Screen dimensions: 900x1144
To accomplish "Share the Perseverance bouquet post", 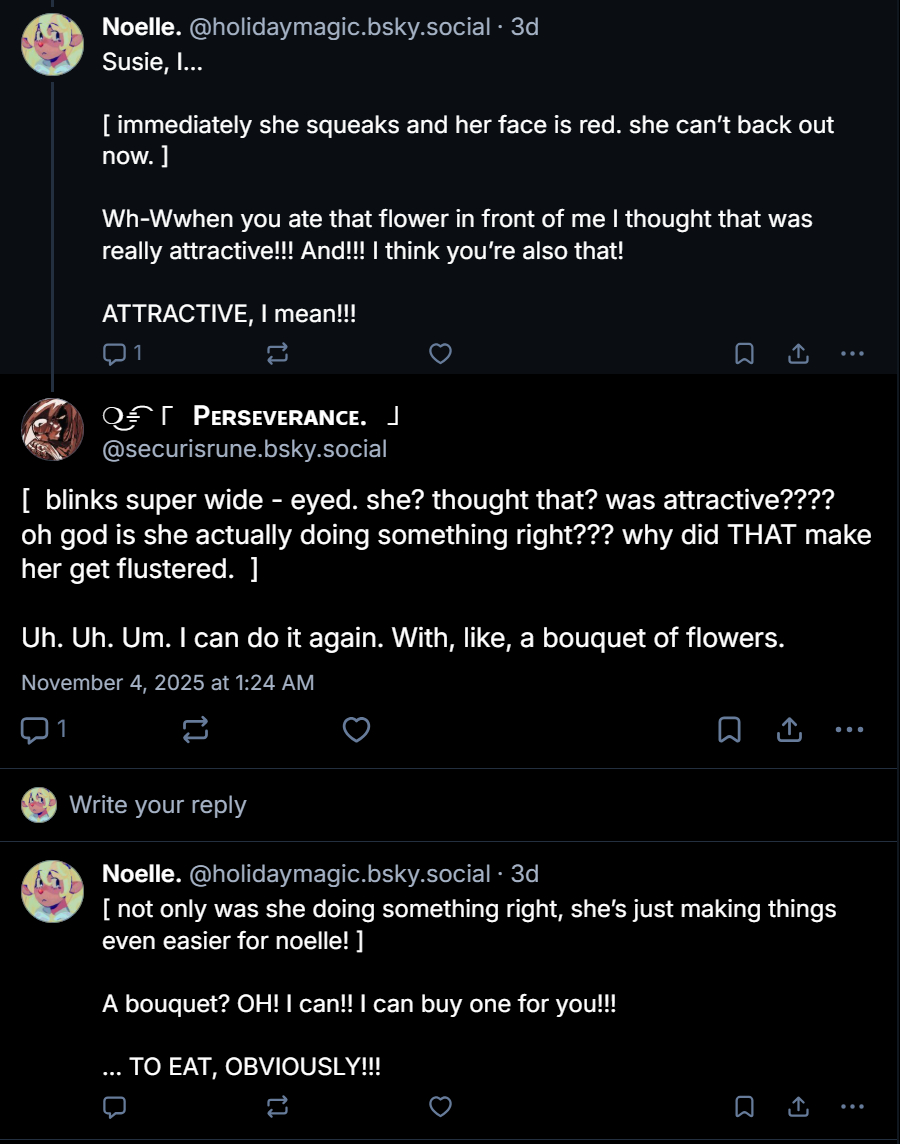I will click(x=789, y=730).
